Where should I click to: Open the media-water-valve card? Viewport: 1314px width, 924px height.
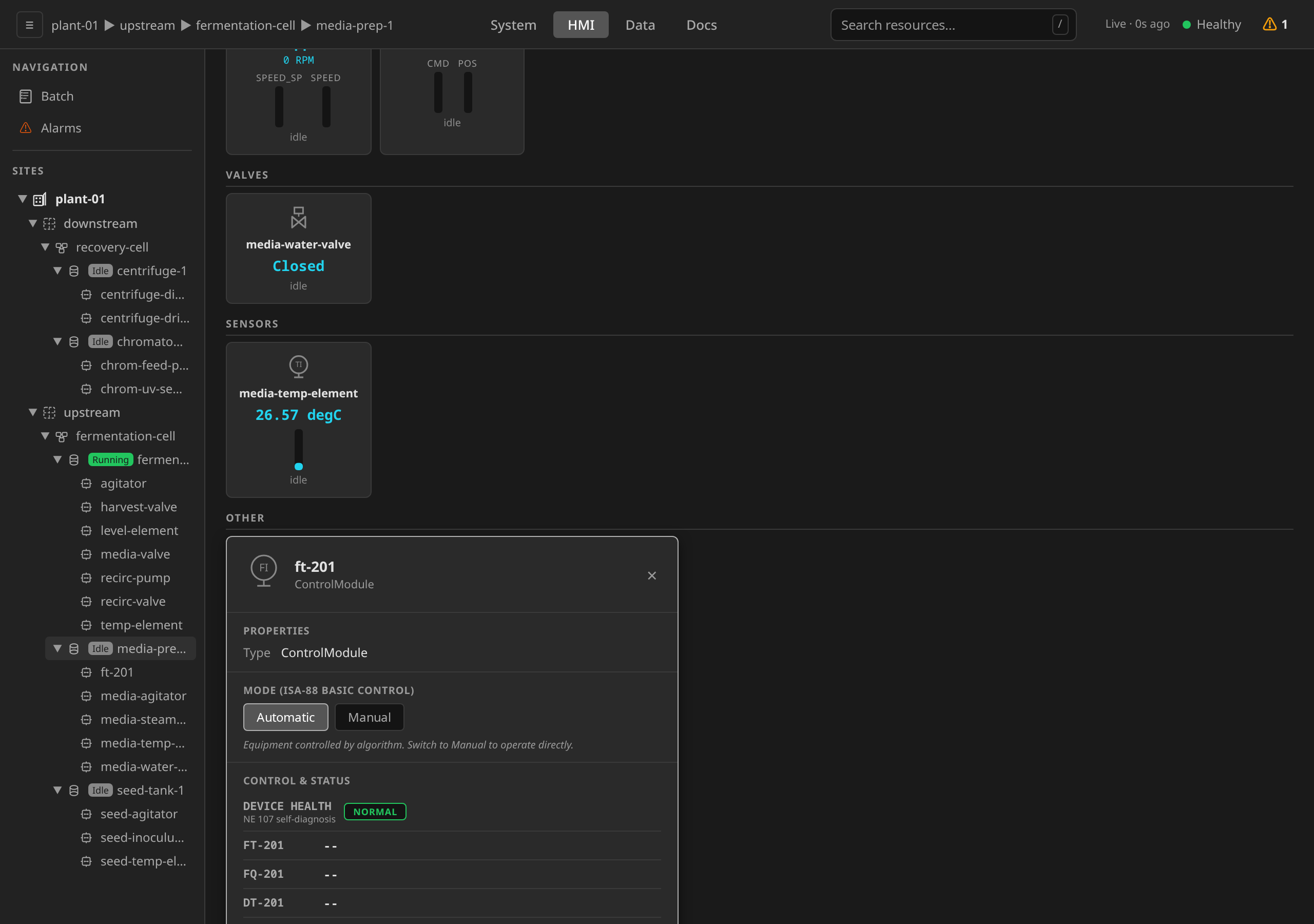298,248
